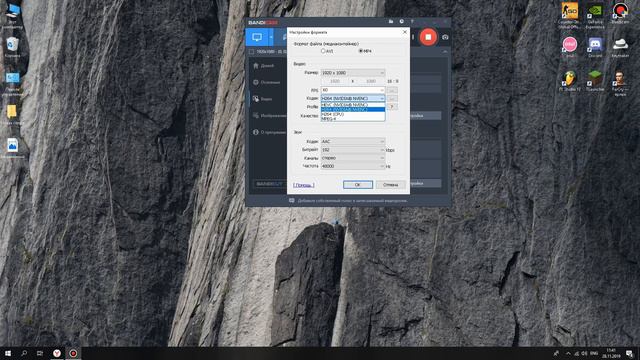Open the pink osu! desktop shortcut
Screen dimensions: 640x360
click(x=569, y=47)
